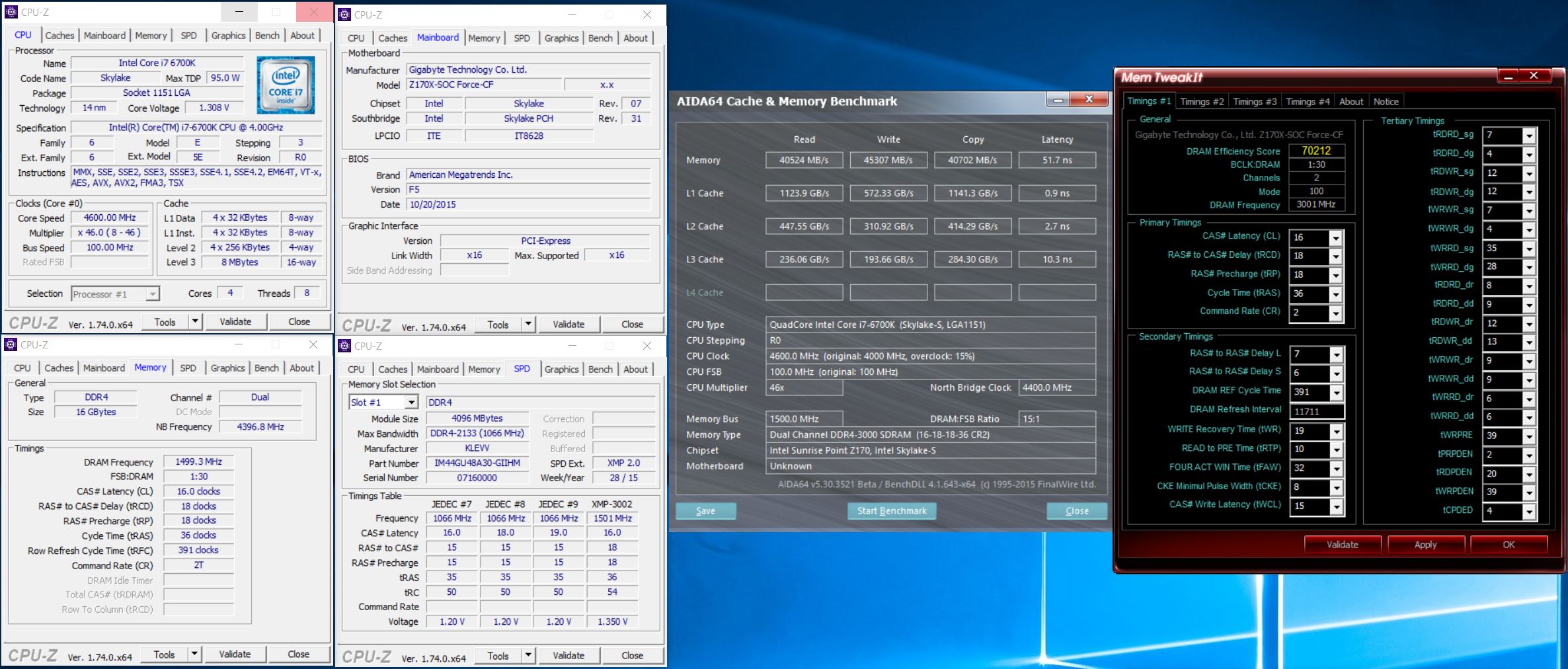The width and height of the screenshot is (1568, 669).
Task: Click the Tools button in the CPU-Z CPU window
Action: pyautogui.click(x=165, y=322)
